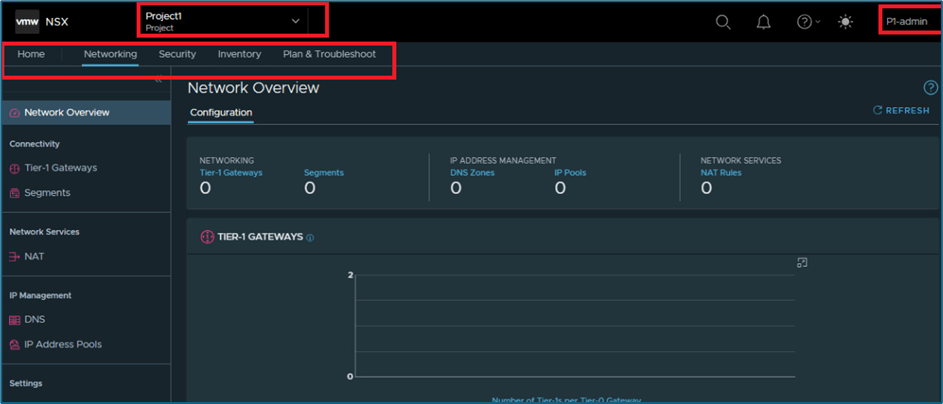Open the NAT Rules link
Screen dimensions: 943x404
(721, 173)
